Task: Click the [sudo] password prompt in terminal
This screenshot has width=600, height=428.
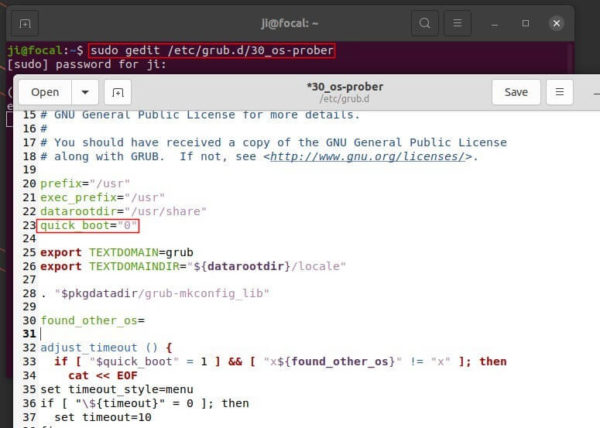Action: click(x=87, y=64)
